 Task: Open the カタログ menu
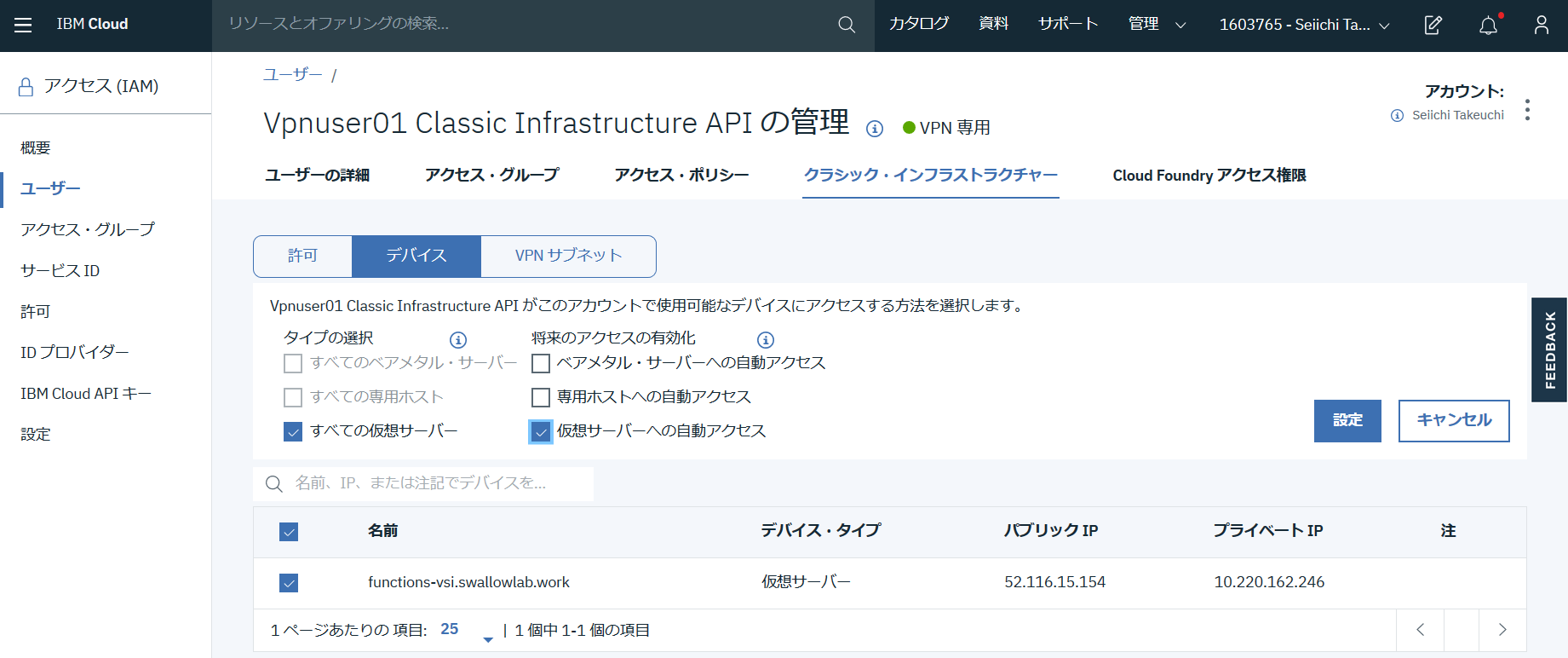[919, 24]
